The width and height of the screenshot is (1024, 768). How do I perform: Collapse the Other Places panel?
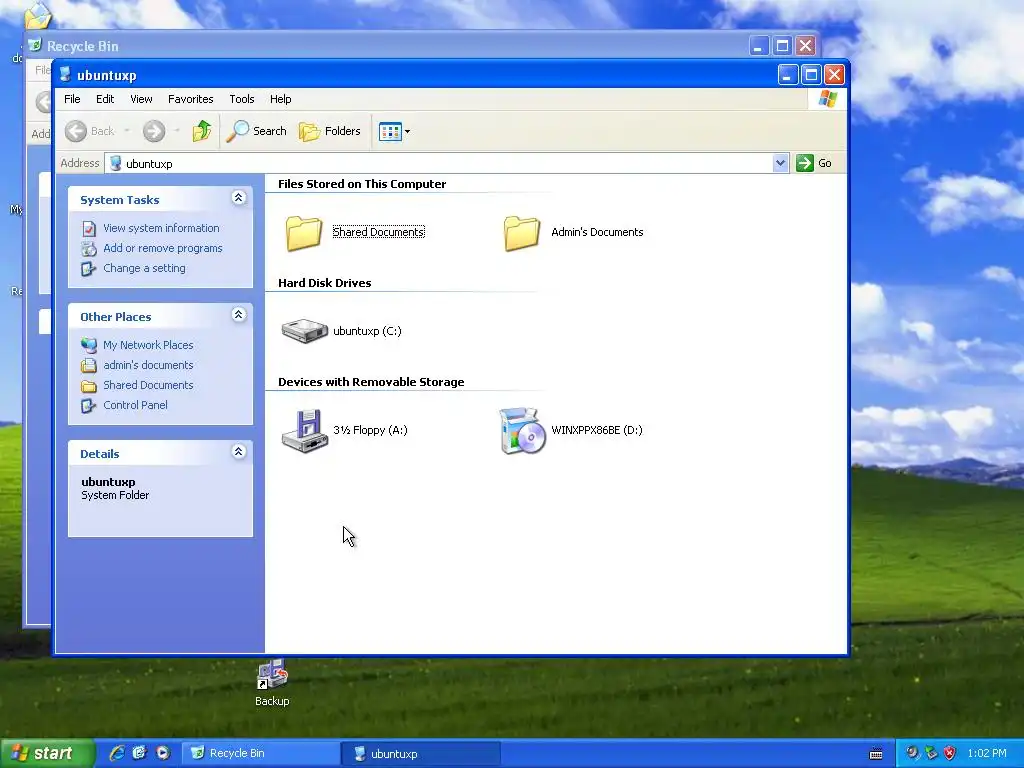[238, 315]
